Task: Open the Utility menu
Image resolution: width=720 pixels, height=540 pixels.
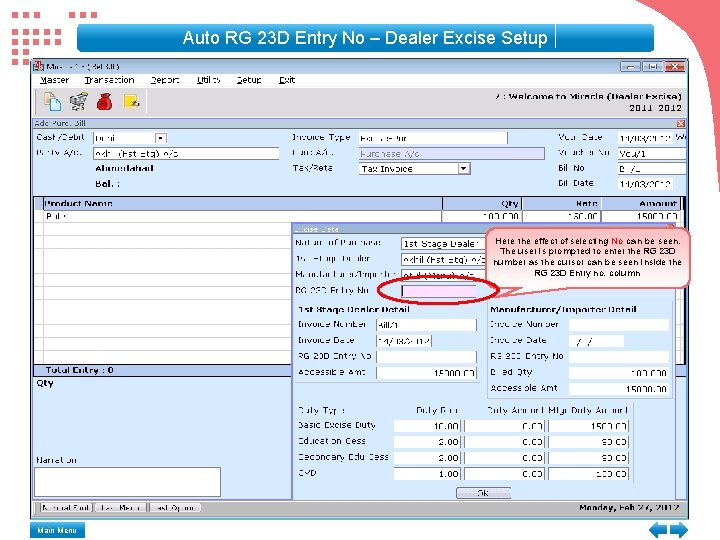Action: coord(208,80)
